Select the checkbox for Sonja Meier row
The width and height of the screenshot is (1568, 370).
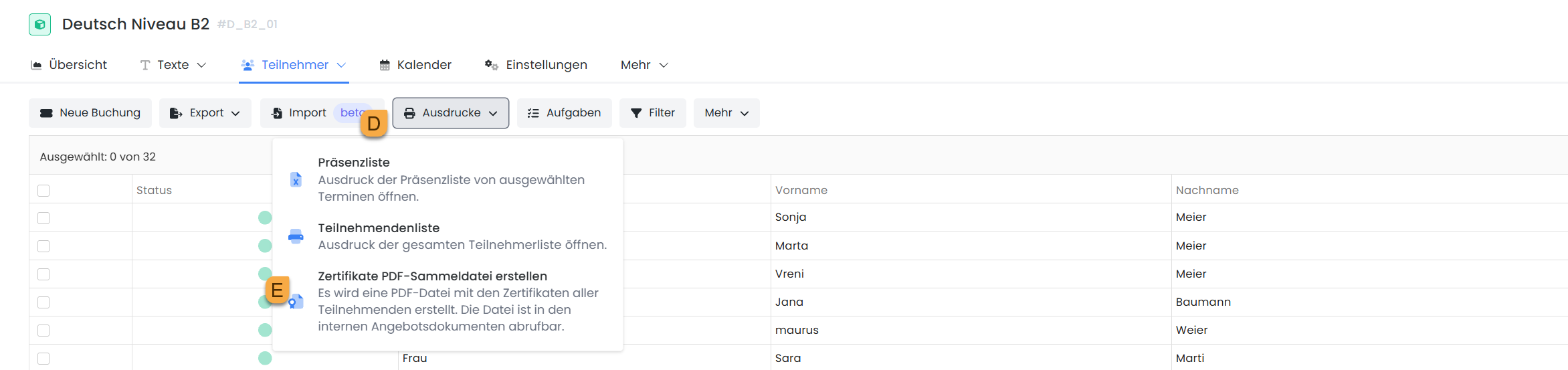coord(43,218)
